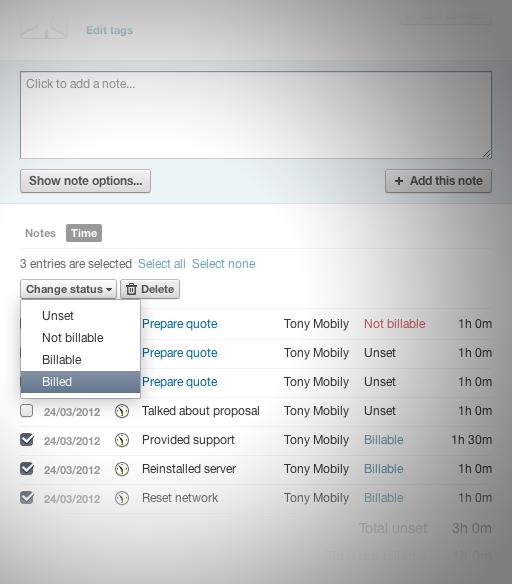Choose Billable from the status menu

tap(80, 360)
